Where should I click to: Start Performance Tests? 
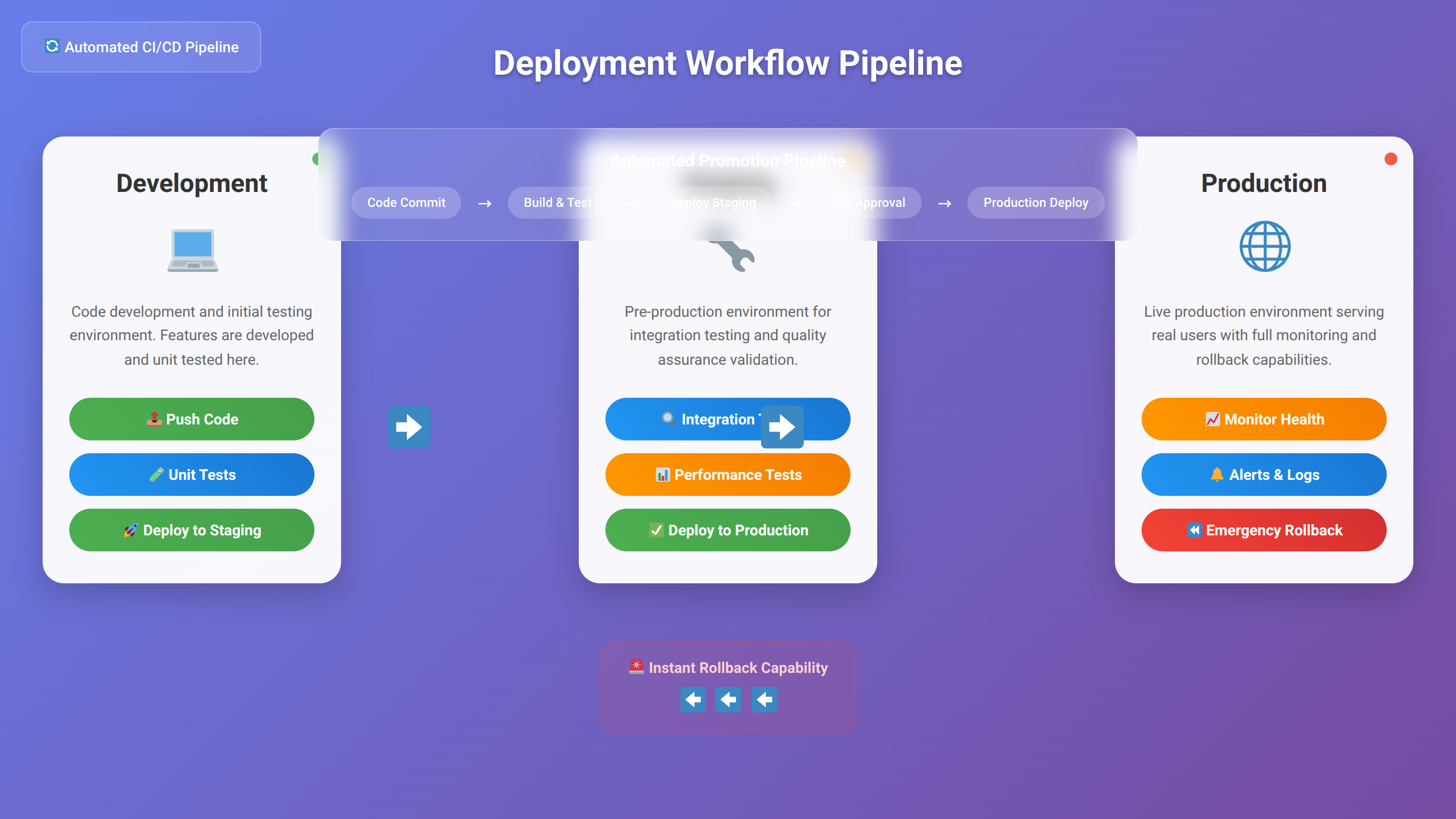[727, 475]
